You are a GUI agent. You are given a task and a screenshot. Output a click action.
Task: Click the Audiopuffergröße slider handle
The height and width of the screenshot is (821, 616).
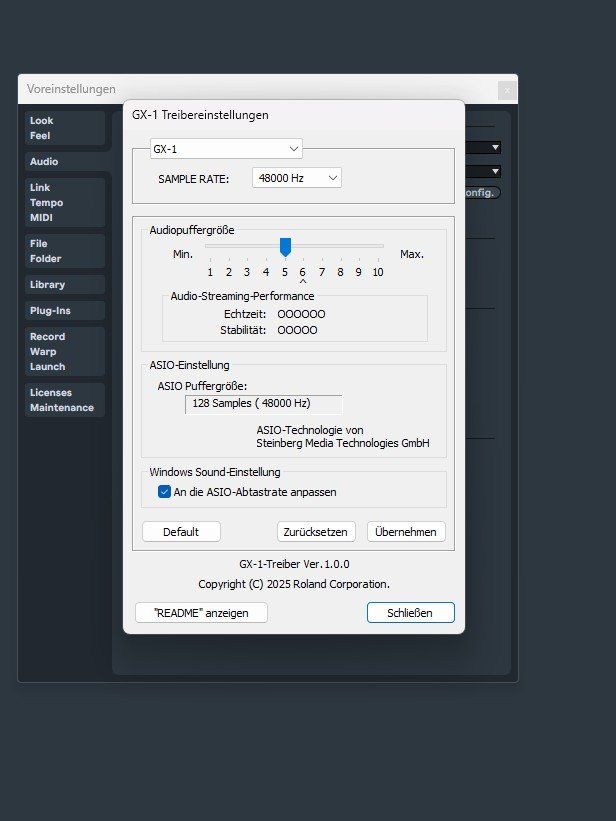point(285,246)
